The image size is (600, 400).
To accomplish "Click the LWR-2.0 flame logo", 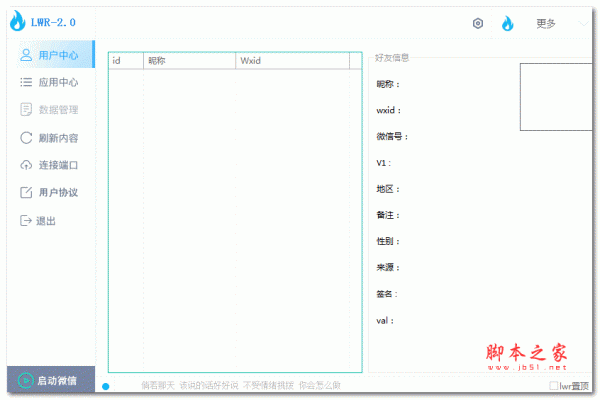I will pyautogui.click(x=17, y=21).
